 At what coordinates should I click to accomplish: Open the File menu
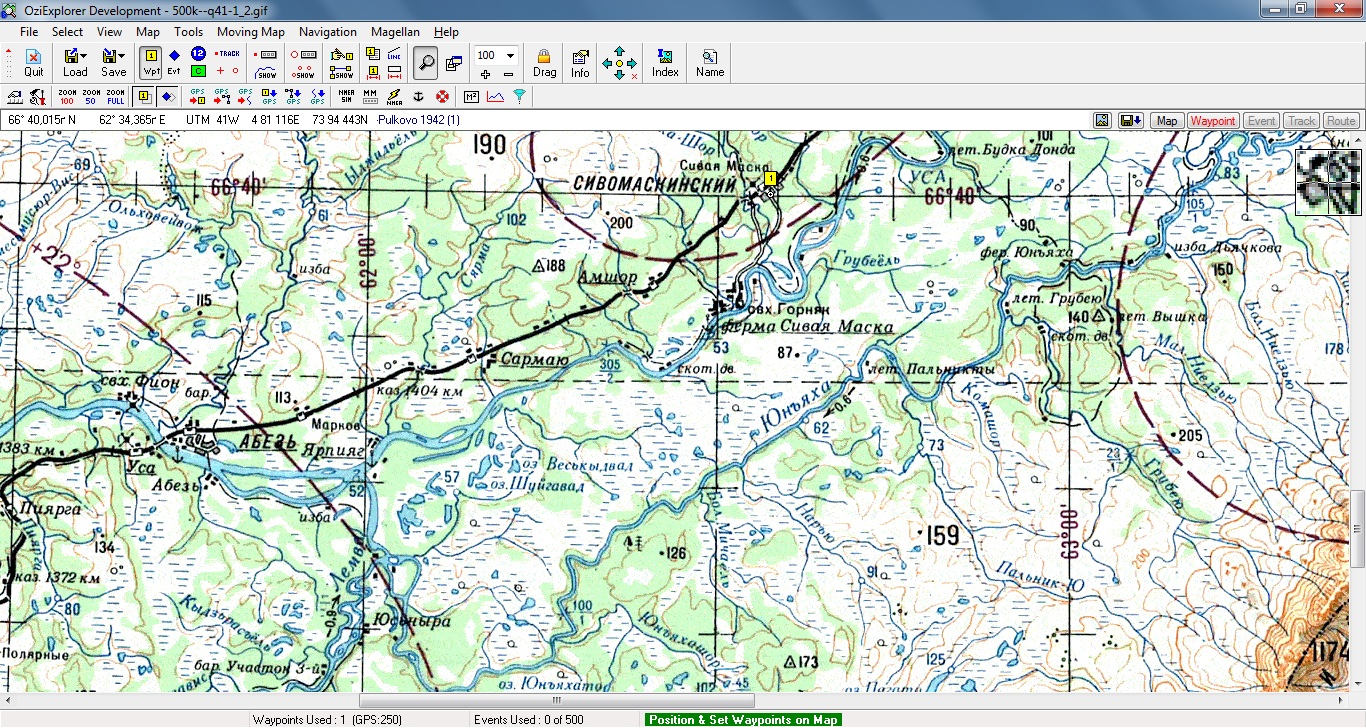29,32
